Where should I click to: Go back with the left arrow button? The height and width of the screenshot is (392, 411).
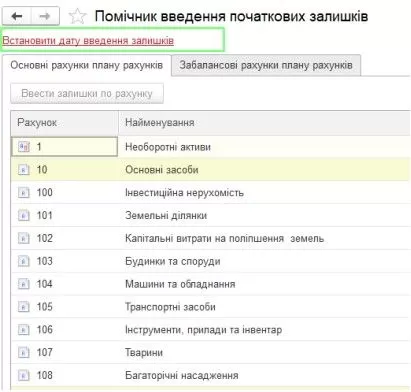(17, 16)
